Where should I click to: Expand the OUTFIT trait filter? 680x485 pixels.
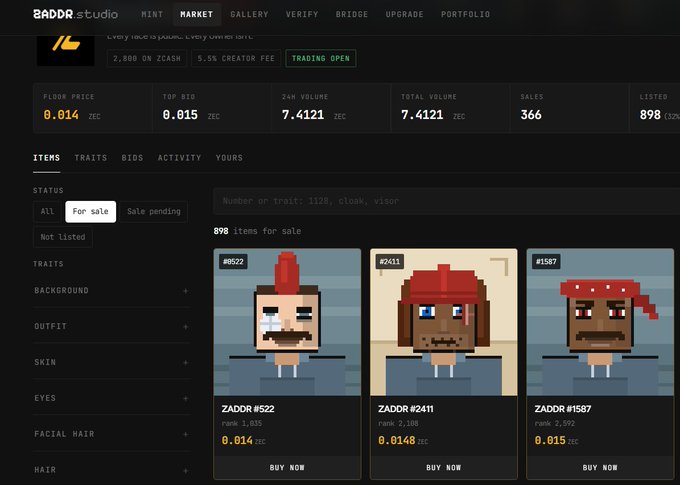111,326
